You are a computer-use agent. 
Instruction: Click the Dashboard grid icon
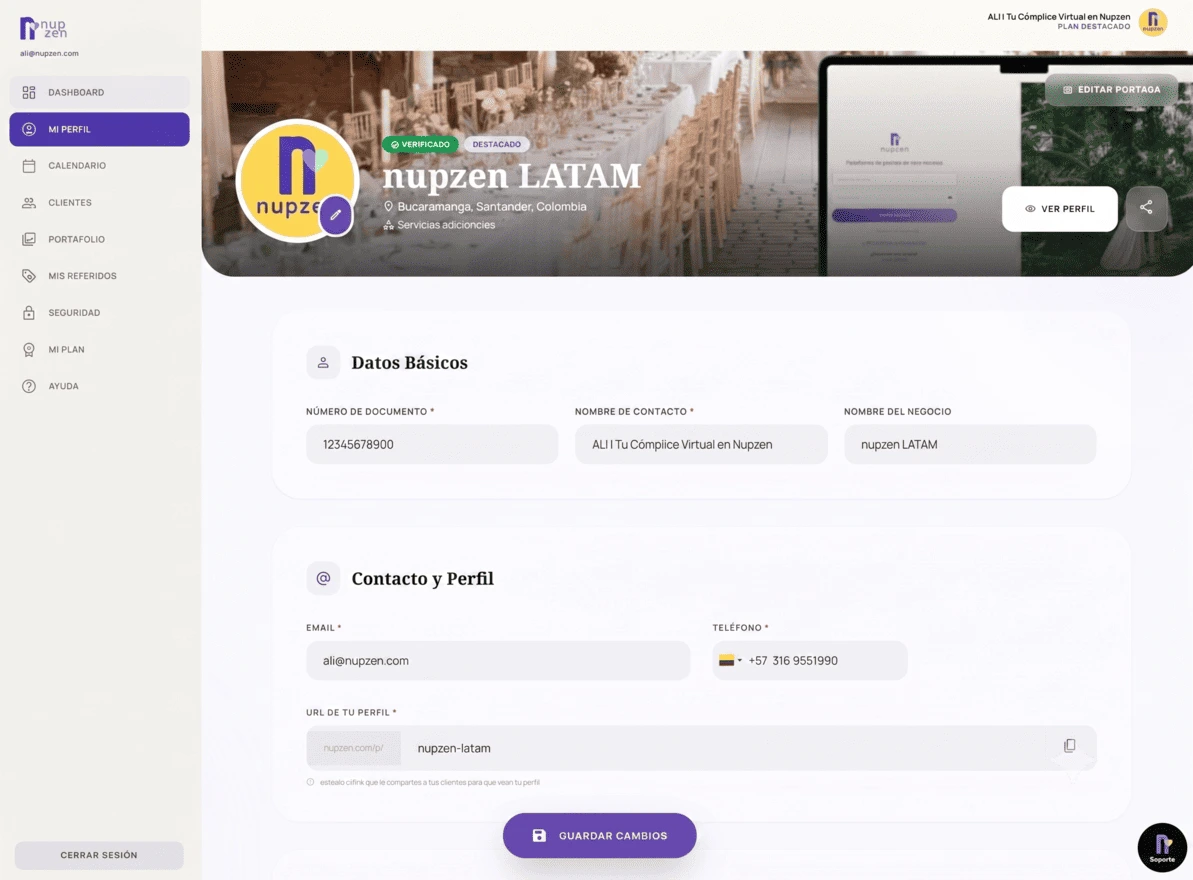[29, 92]
